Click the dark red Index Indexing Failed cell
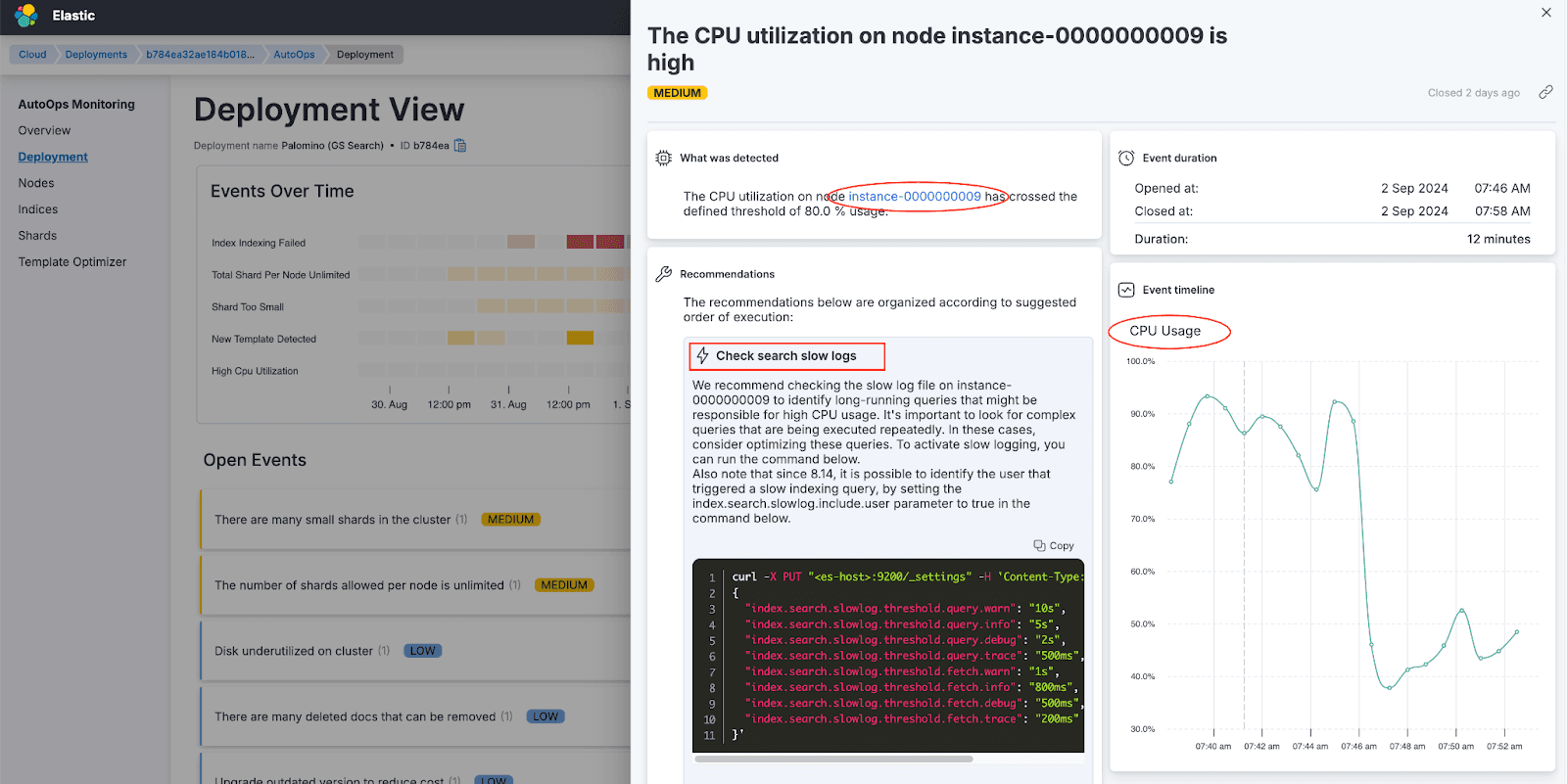 pyautogui.click(x=580, y=242)
